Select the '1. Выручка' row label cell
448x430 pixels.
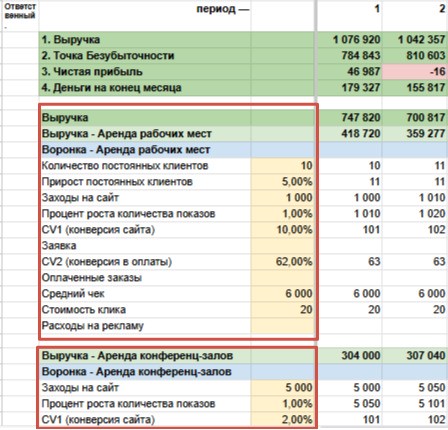[x=145, y=40]
